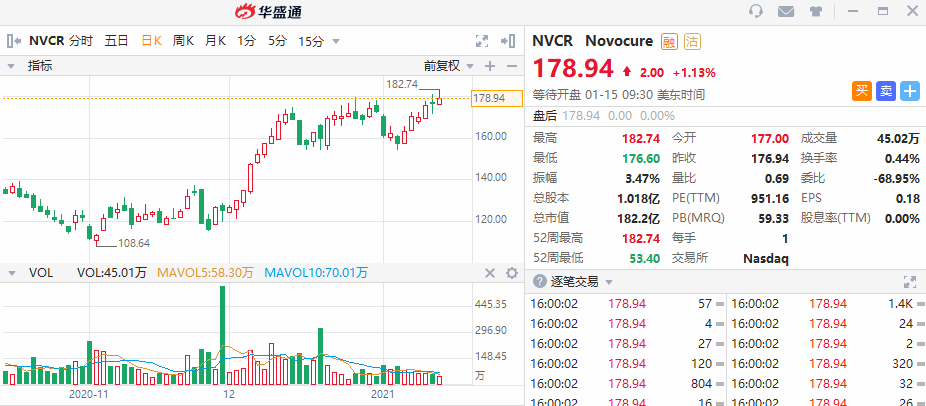This screenshot has height=406, width=926.
Task: Collapse right quote panel icon
Action: pyautogui.click(x=507, y=41)
